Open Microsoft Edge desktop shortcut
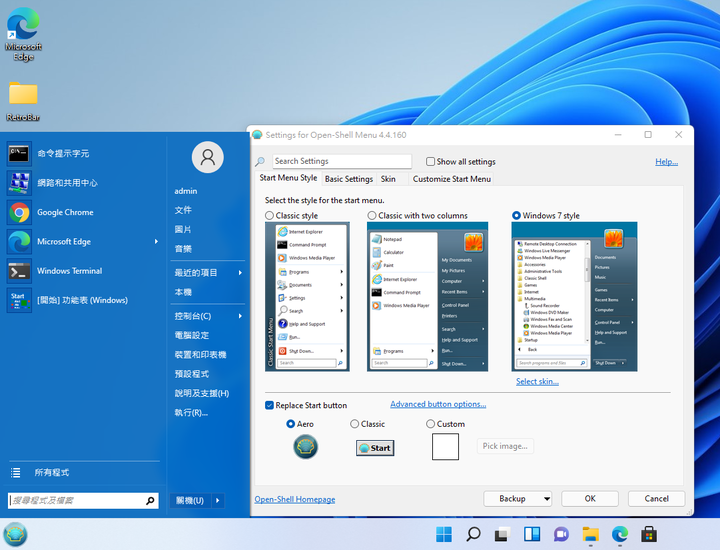Viewport: 720px width, 550px height. point(23,34)
